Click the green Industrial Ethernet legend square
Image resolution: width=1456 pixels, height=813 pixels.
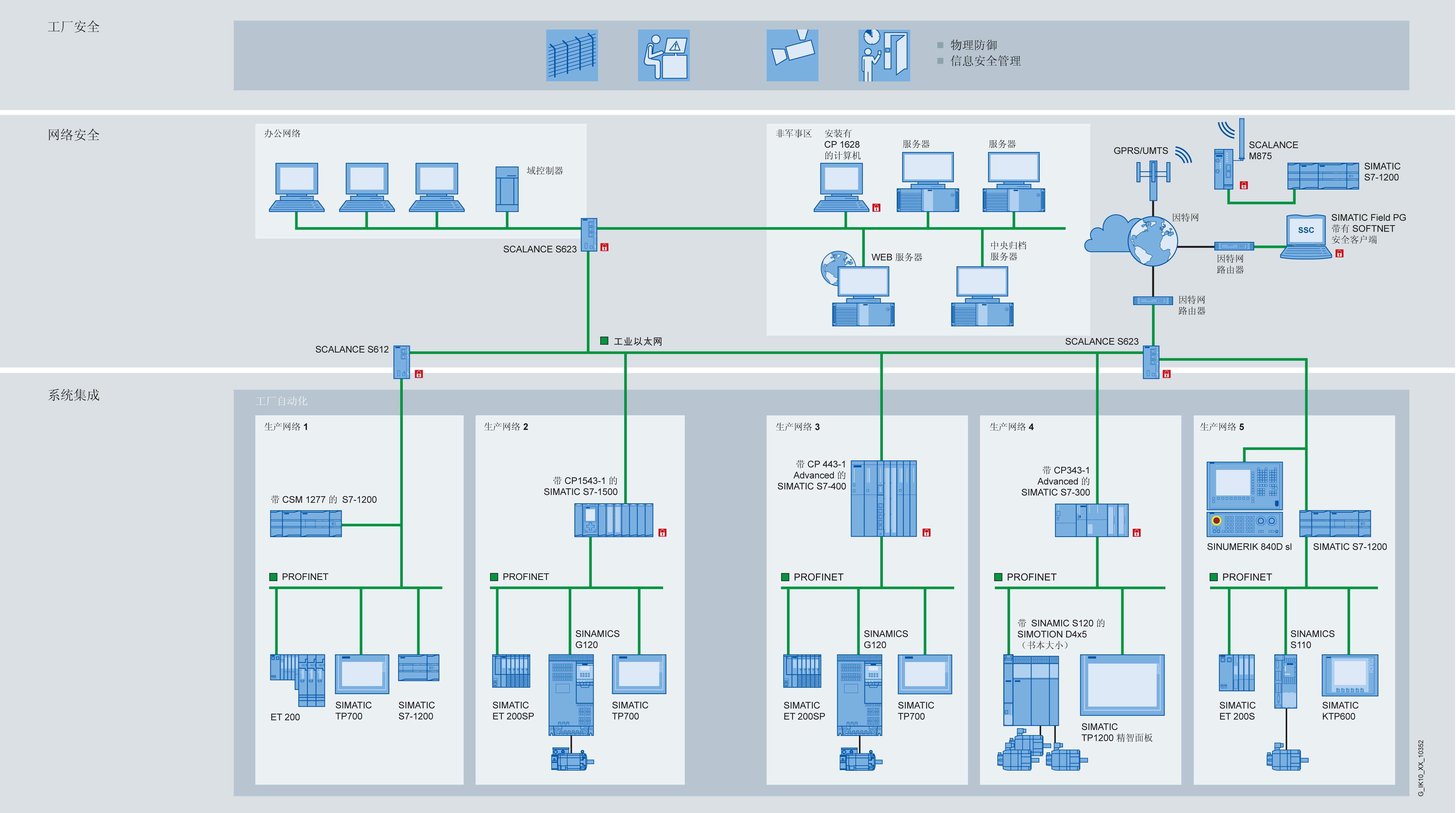604,341
